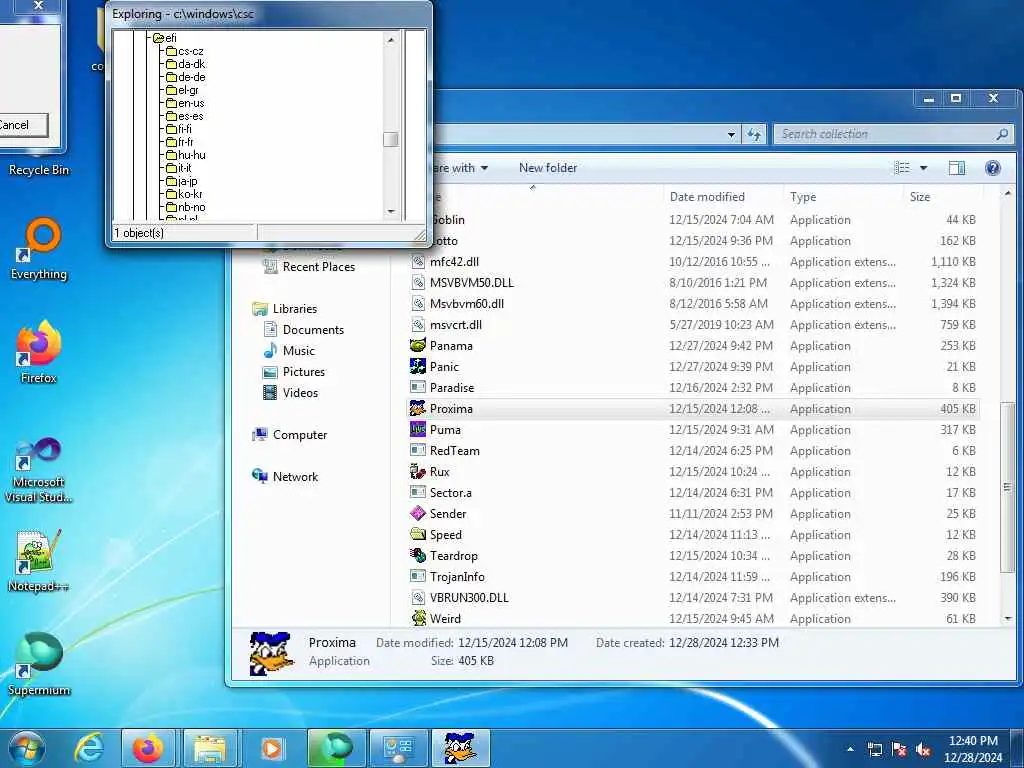Open the Microsoft Visual Studio desktop shortcut
This screenshot has height=768, width=1024.
(x=39, y=470)
